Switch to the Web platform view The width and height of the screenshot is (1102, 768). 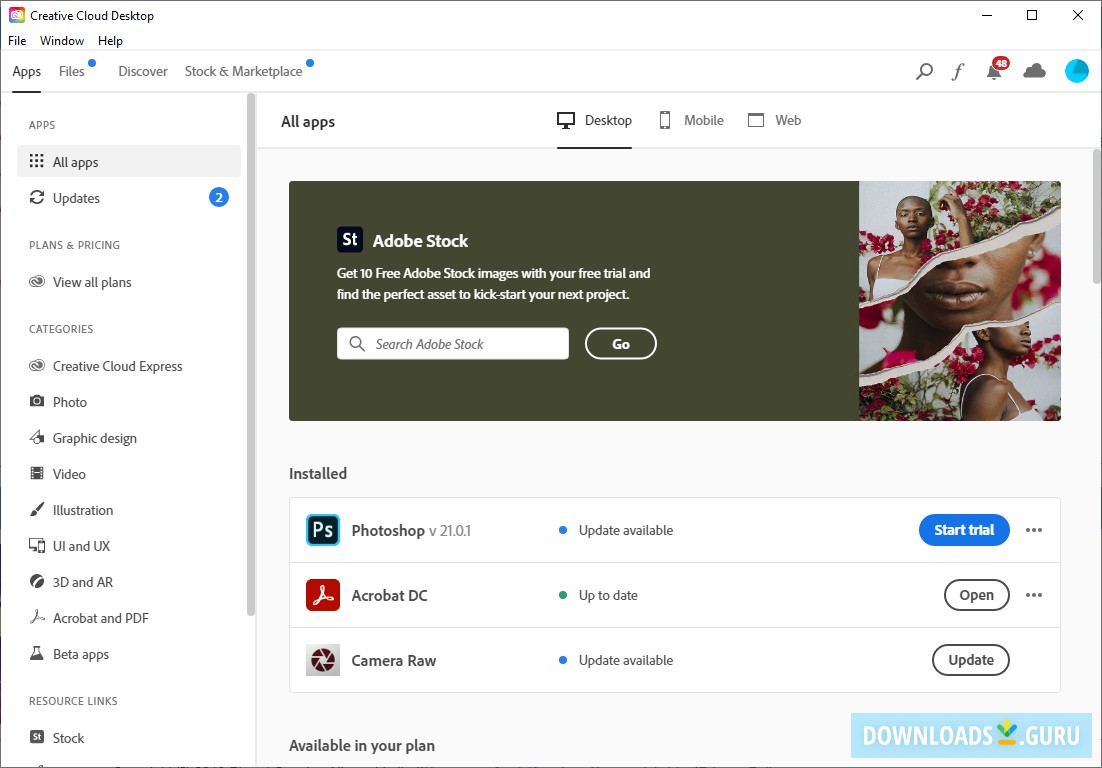(x=775, y=120)
